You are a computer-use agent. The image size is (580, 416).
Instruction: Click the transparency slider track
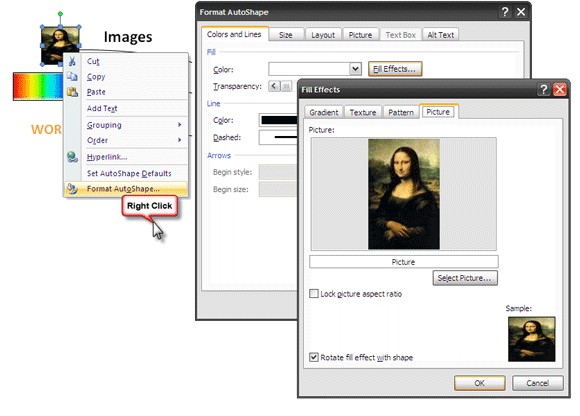pos(286,86)
